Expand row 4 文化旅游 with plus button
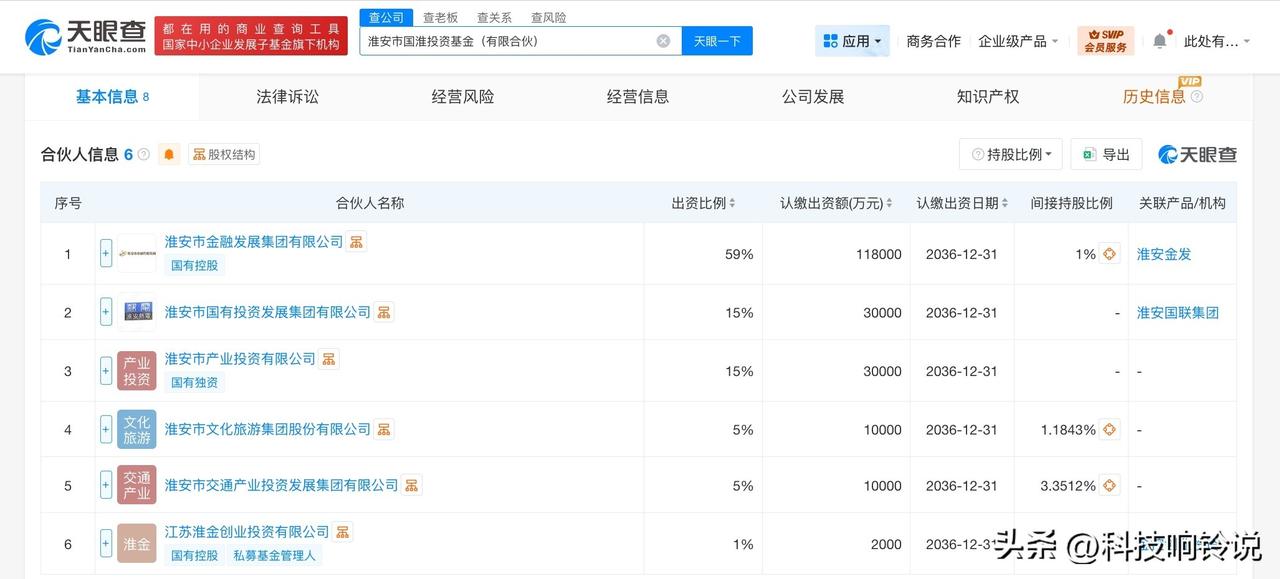This screenshot has width=1280, height=579. pos(106,430)
